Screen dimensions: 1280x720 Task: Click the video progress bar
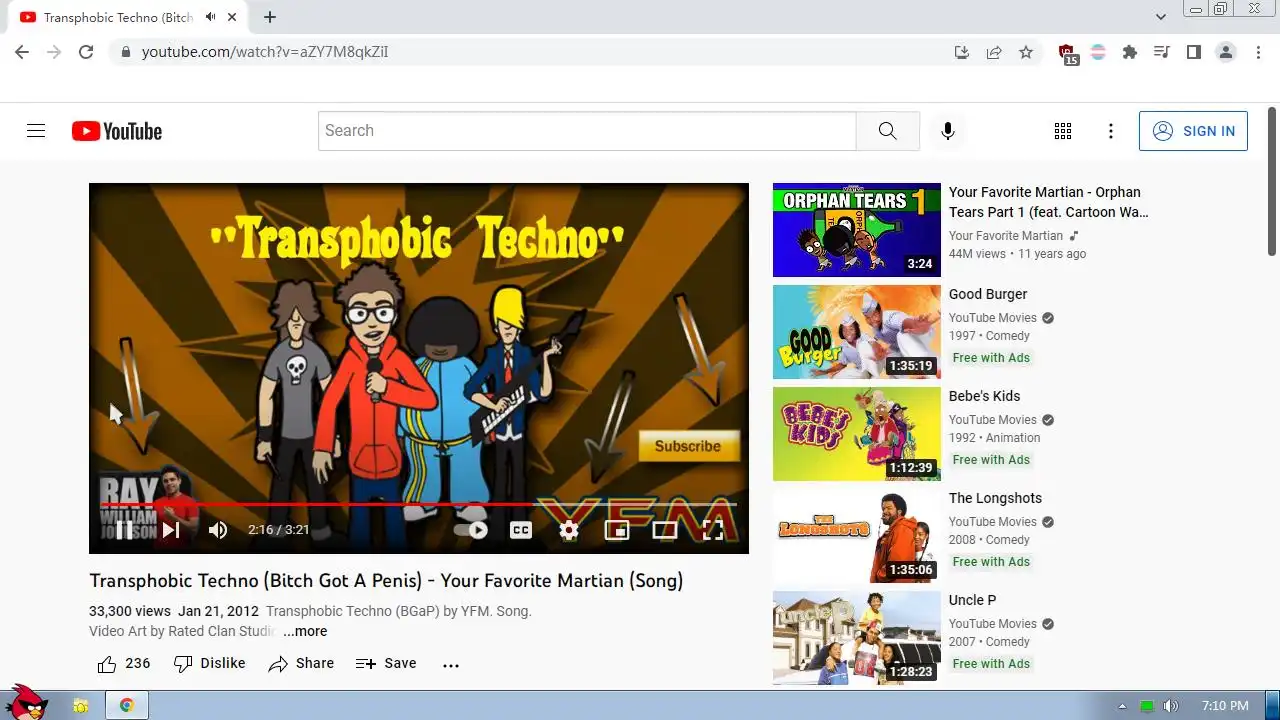(x=418, y=504)
